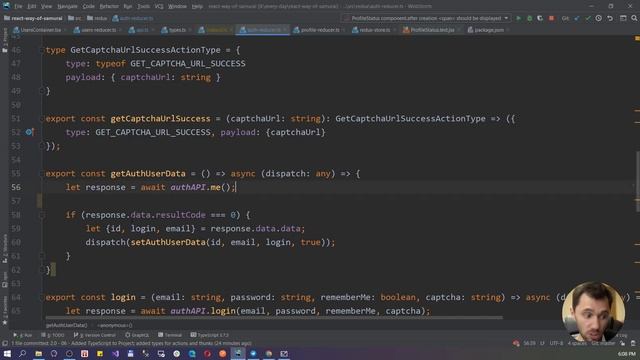Click Git master branch in status bar

(603, 343)
